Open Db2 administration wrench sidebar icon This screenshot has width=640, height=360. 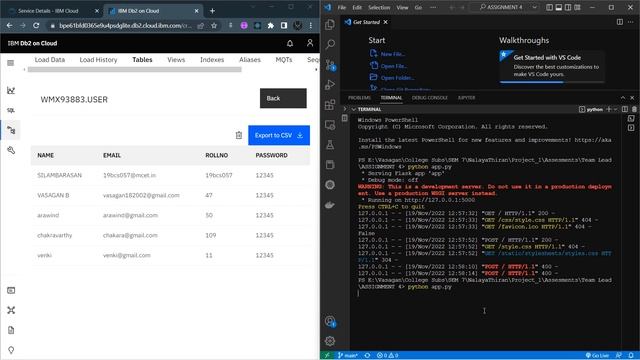[x=11, y=150]
